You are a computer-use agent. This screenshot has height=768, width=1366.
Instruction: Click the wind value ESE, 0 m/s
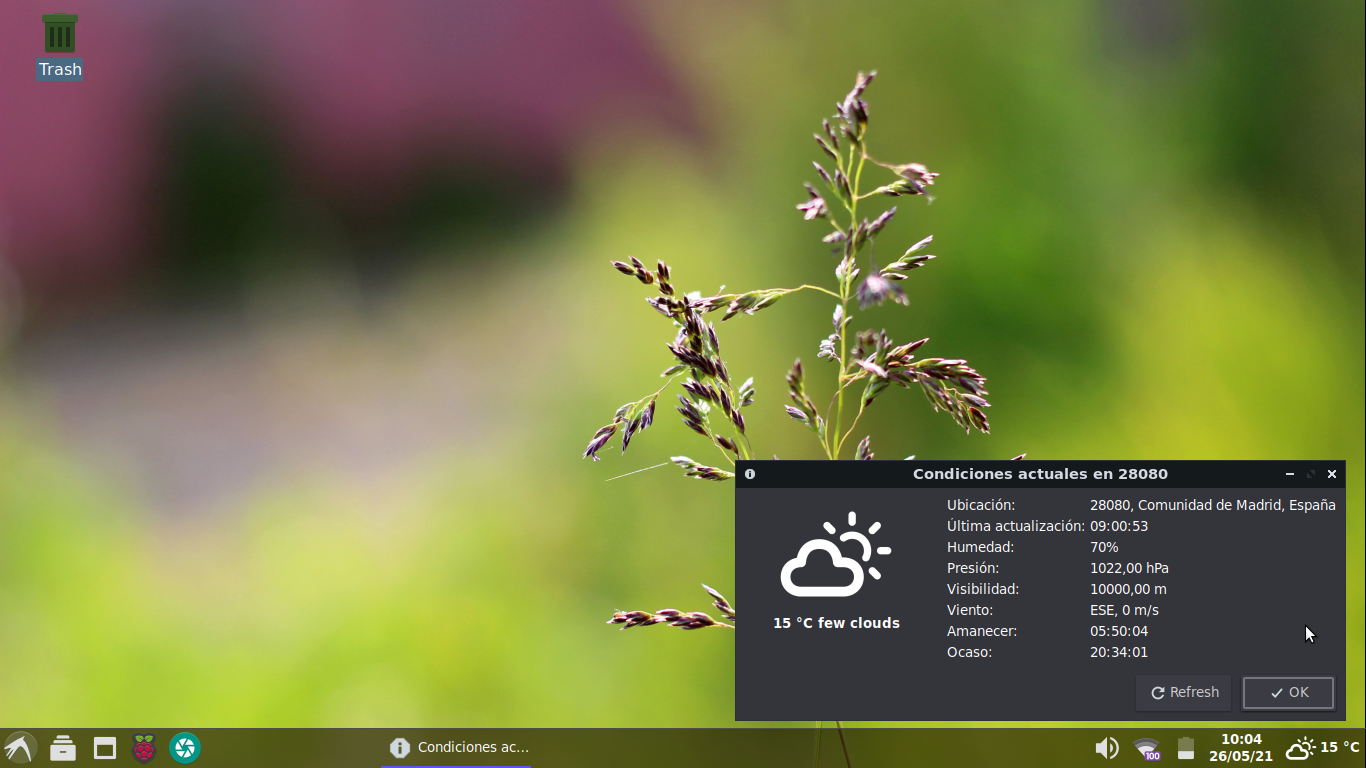1124,610
